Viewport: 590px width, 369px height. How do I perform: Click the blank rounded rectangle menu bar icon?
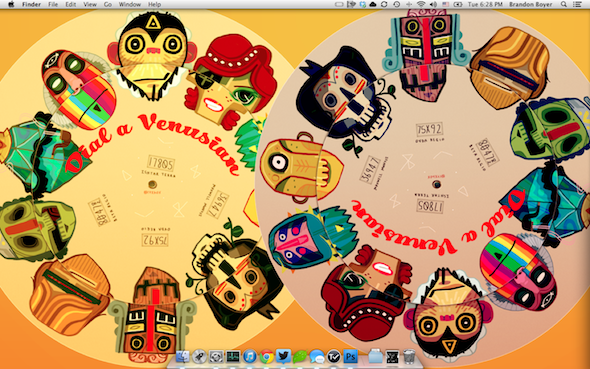339,5
